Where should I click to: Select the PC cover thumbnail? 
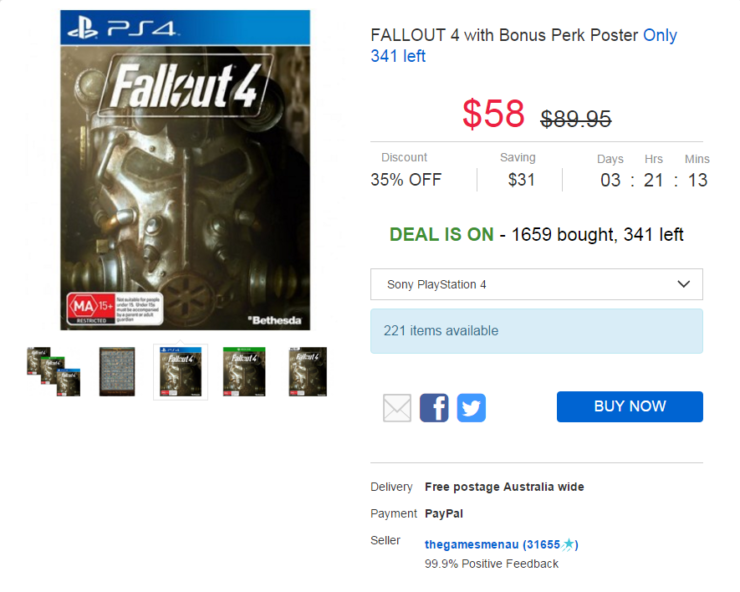pos(308,372)
